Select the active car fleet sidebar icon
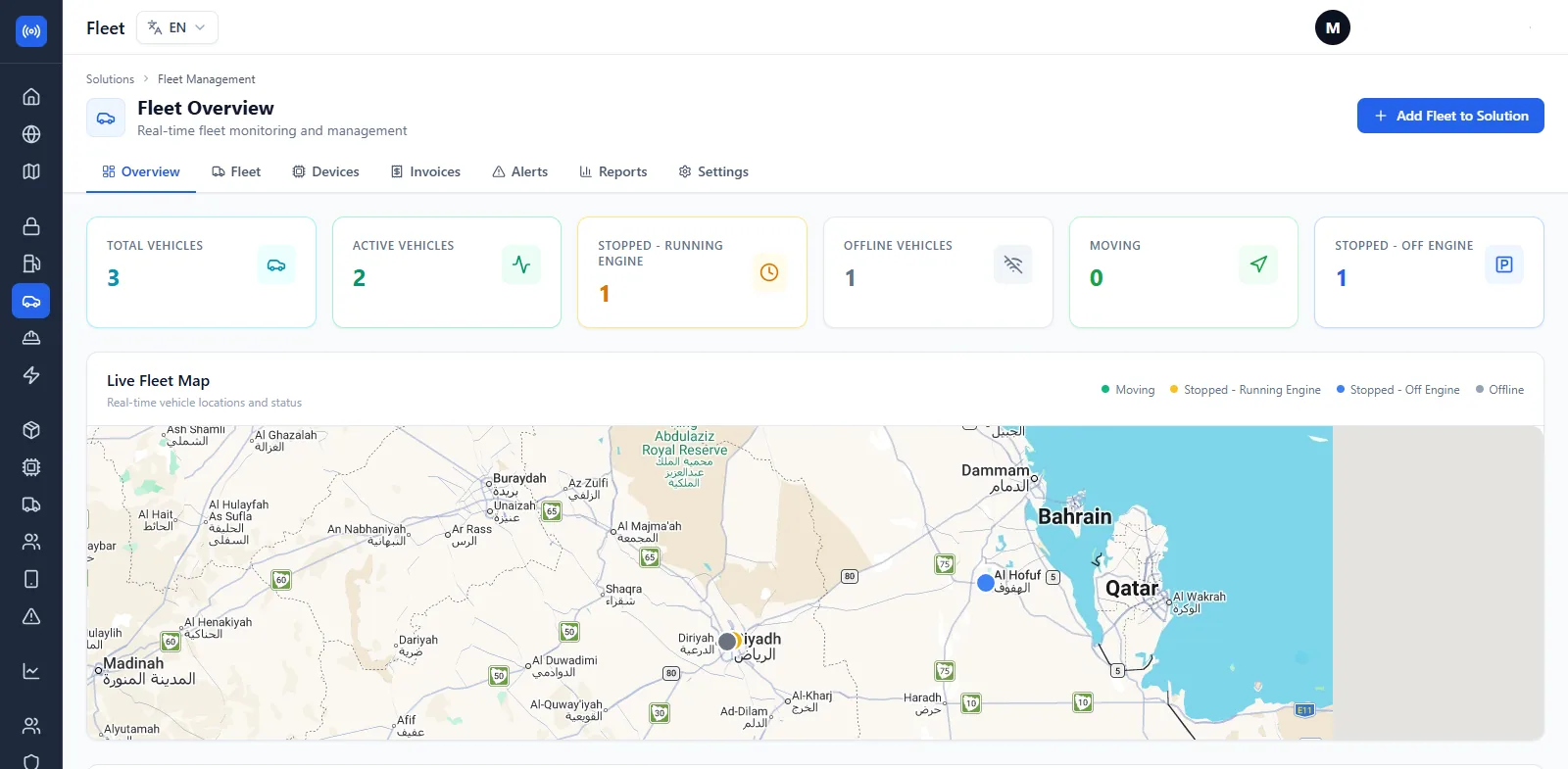Screen dimensions: 1568x769 point(31,301)
